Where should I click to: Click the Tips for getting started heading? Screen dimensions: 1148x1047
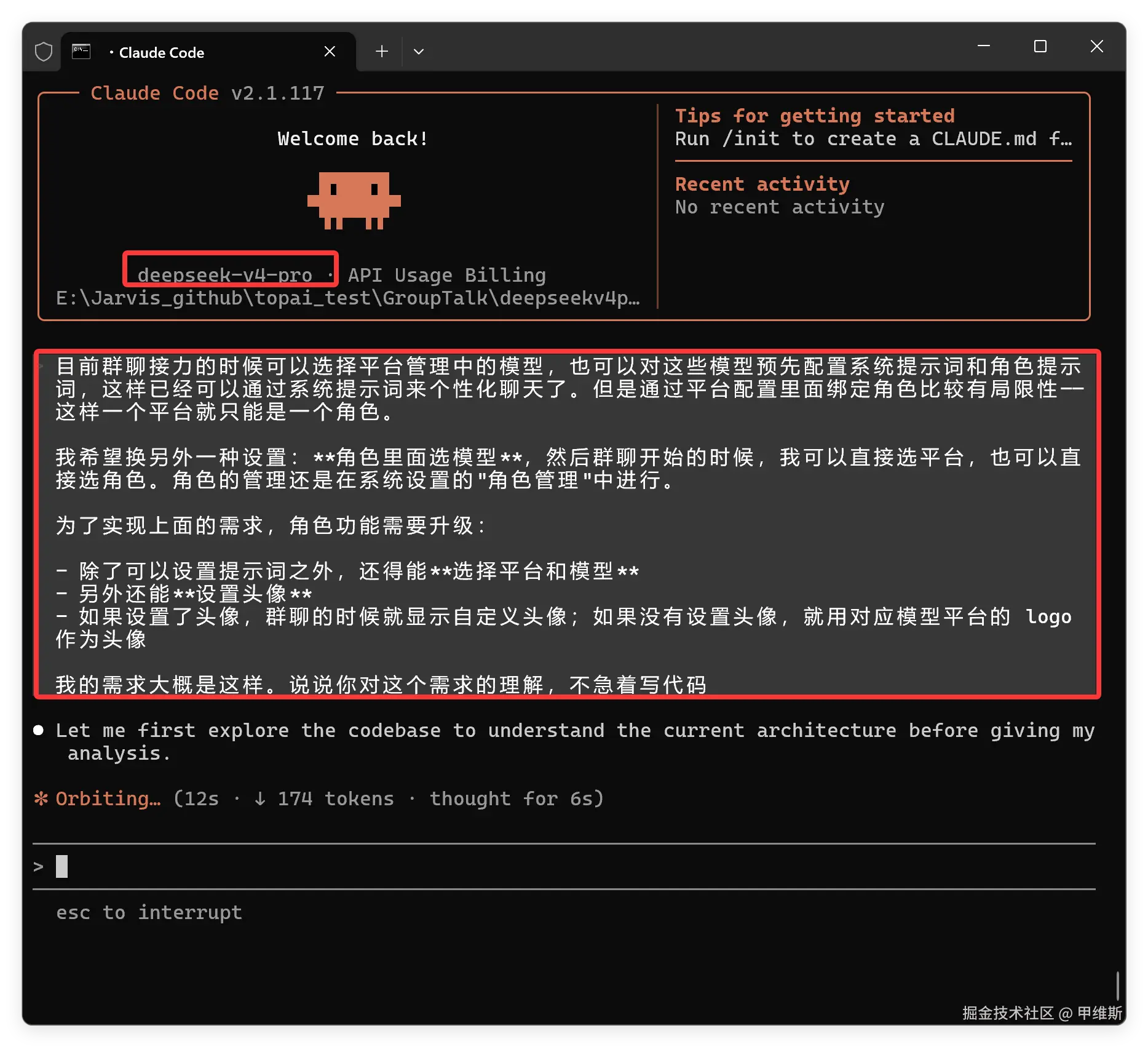[x=815, y=116]
